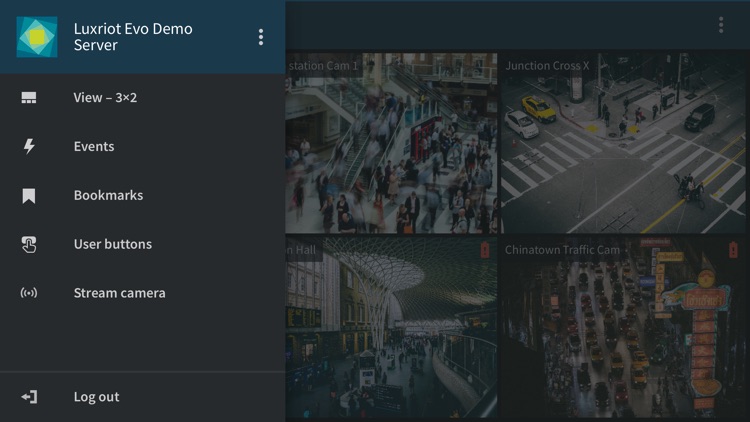Screen dimensions: 750x422
Task: Click the Luxriot Evo app logo
Action: pos(37,37)
